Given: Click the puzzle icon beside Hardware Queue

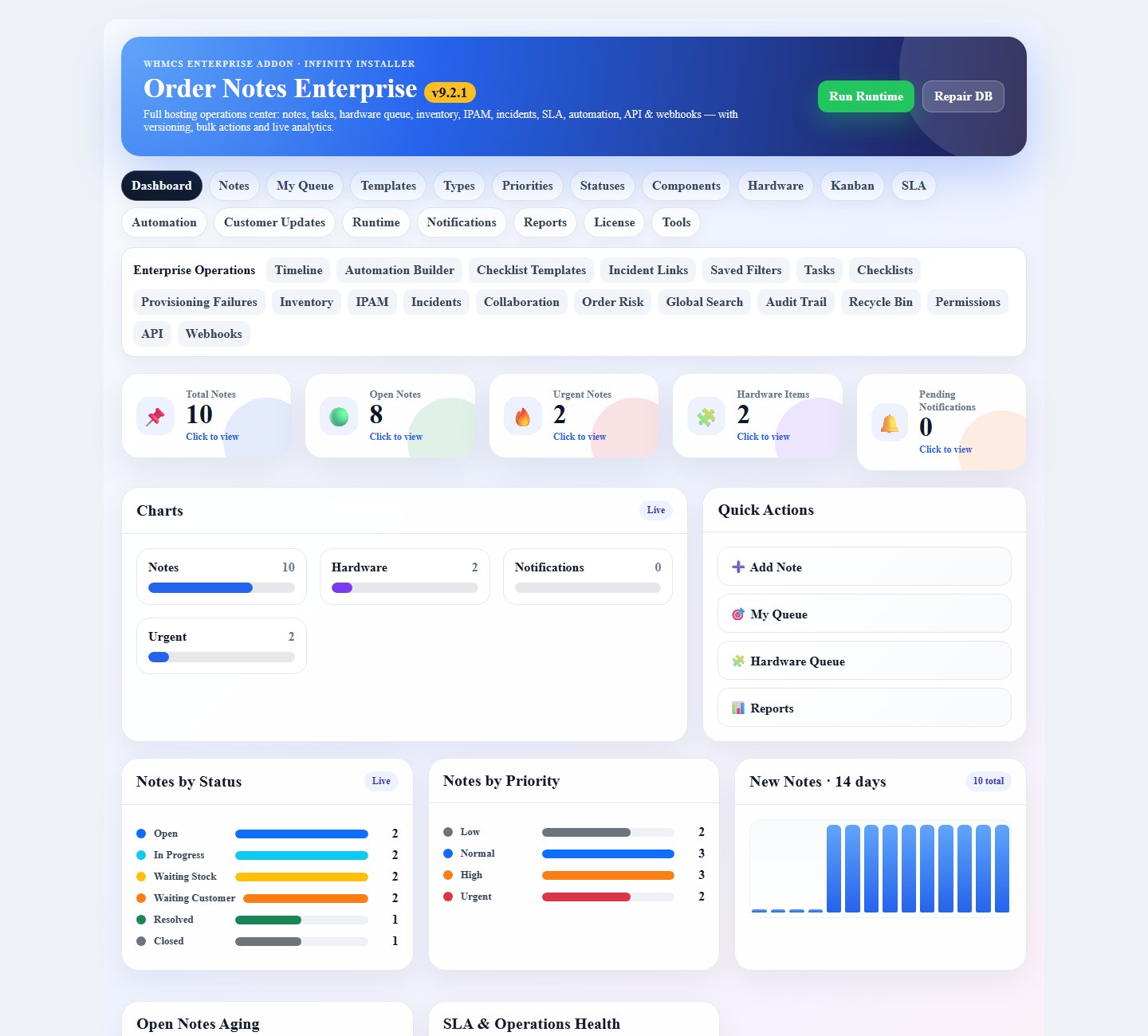Looking at the screenshot, I should (738, 661).
